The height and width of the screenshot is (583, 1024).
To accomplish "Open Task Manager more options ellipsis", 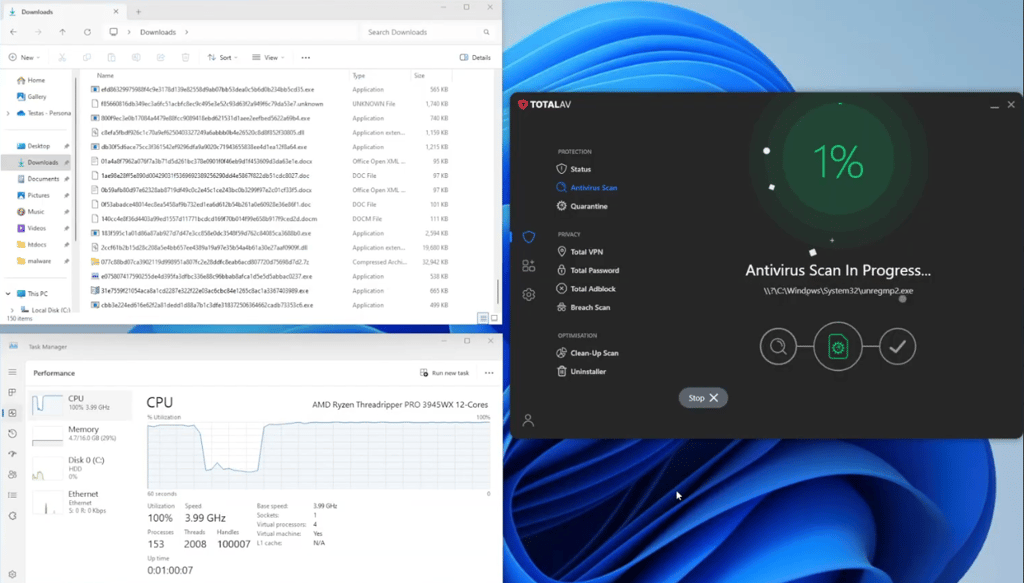I will pyautogui.click(x=489, y=373).
